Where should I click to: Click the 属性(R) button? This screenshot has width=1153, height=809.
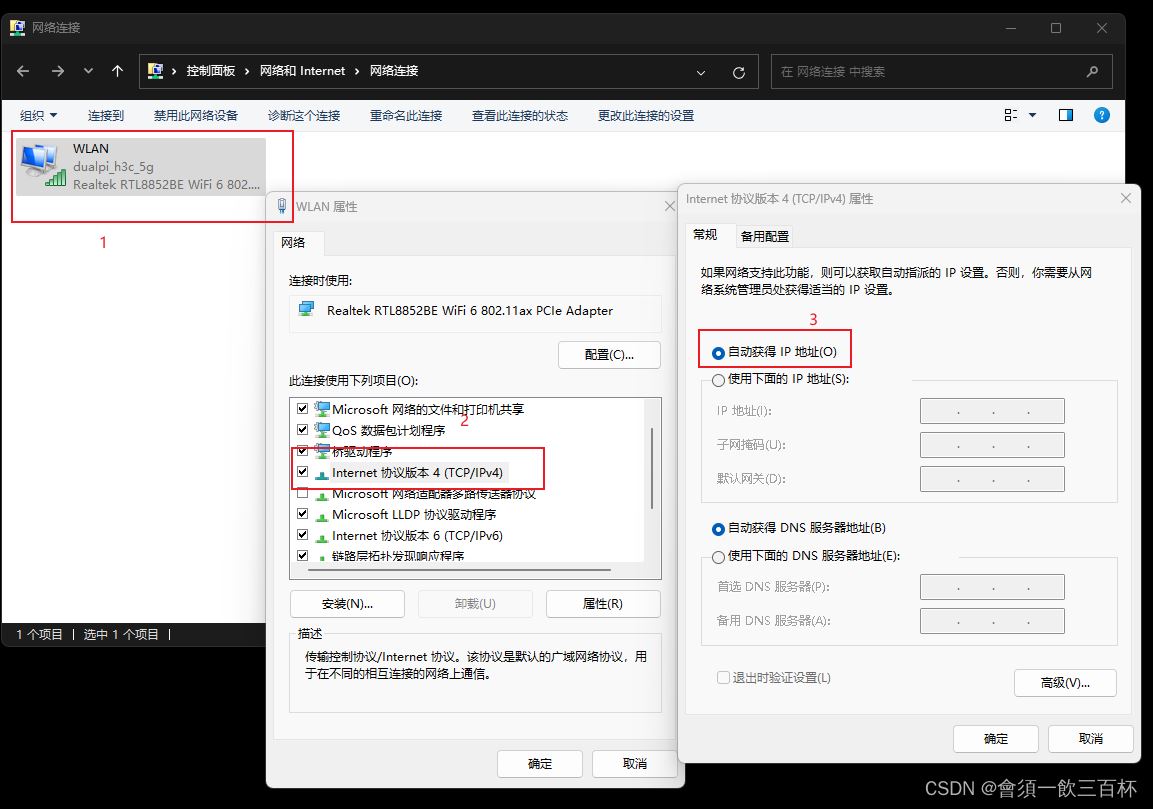[x=603, y=604]
